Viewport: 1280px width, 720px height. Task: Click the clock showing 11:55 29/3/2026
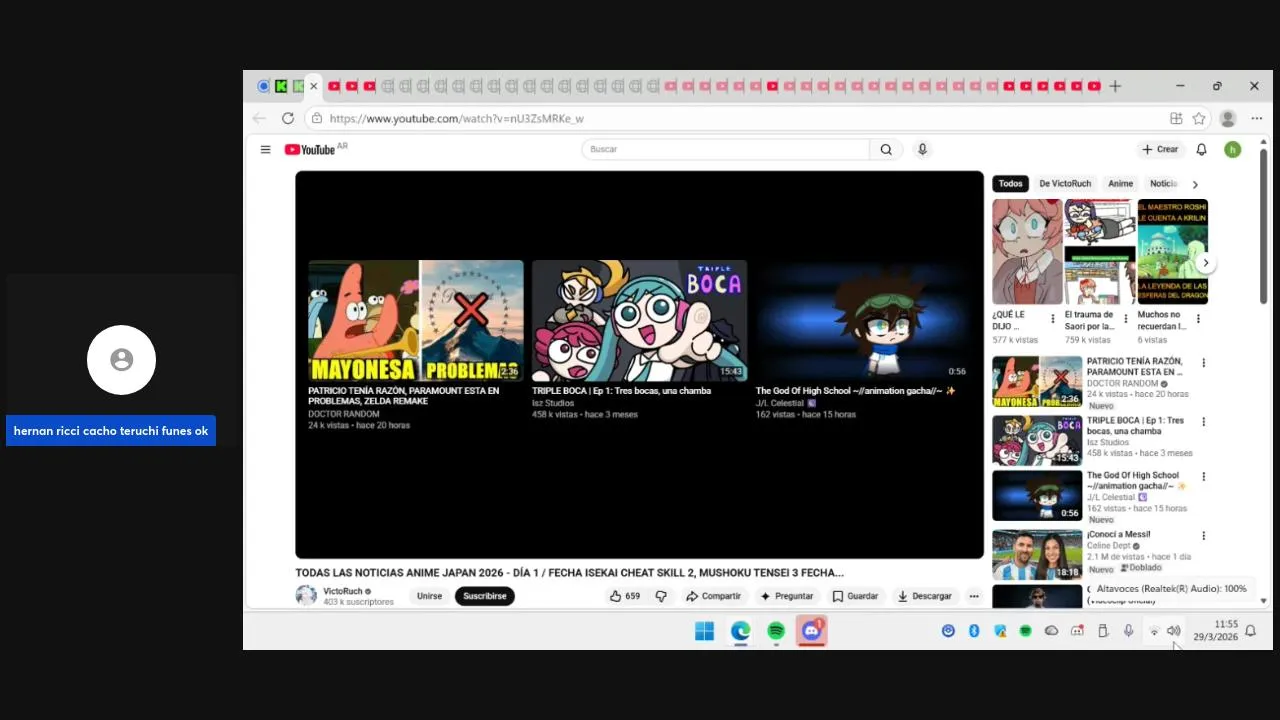[1217, 631]
